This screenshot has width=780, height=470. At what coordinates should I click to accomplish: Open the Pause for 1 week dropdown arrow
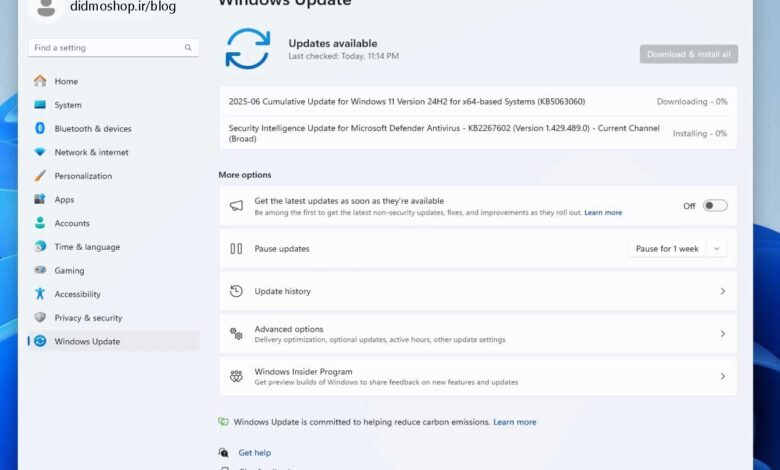(x=716, y=249)
